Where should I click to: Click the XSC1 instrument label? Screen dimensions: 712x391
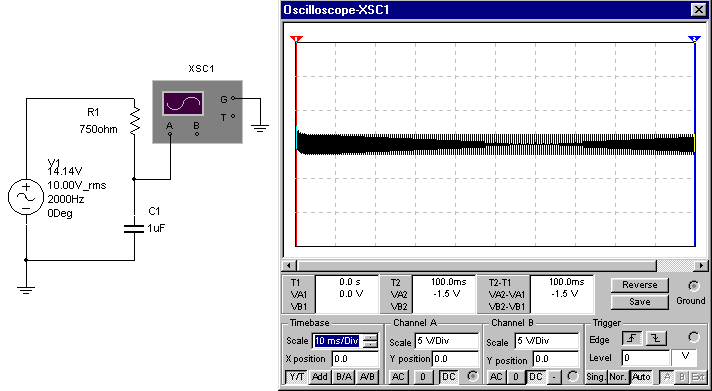click(x=201, y=69)
